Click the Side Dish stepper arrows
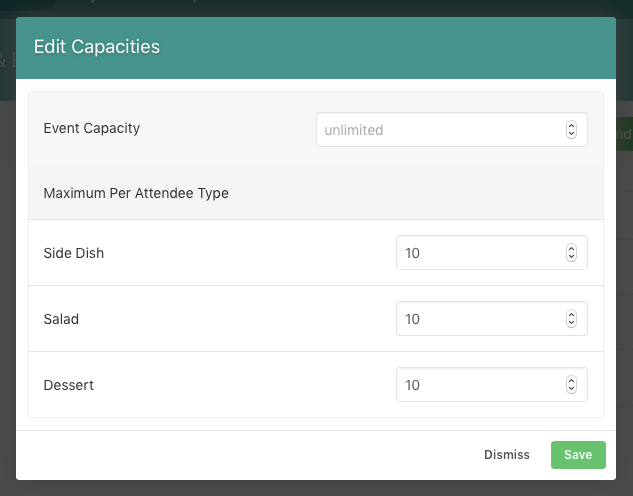 (571, 253)
